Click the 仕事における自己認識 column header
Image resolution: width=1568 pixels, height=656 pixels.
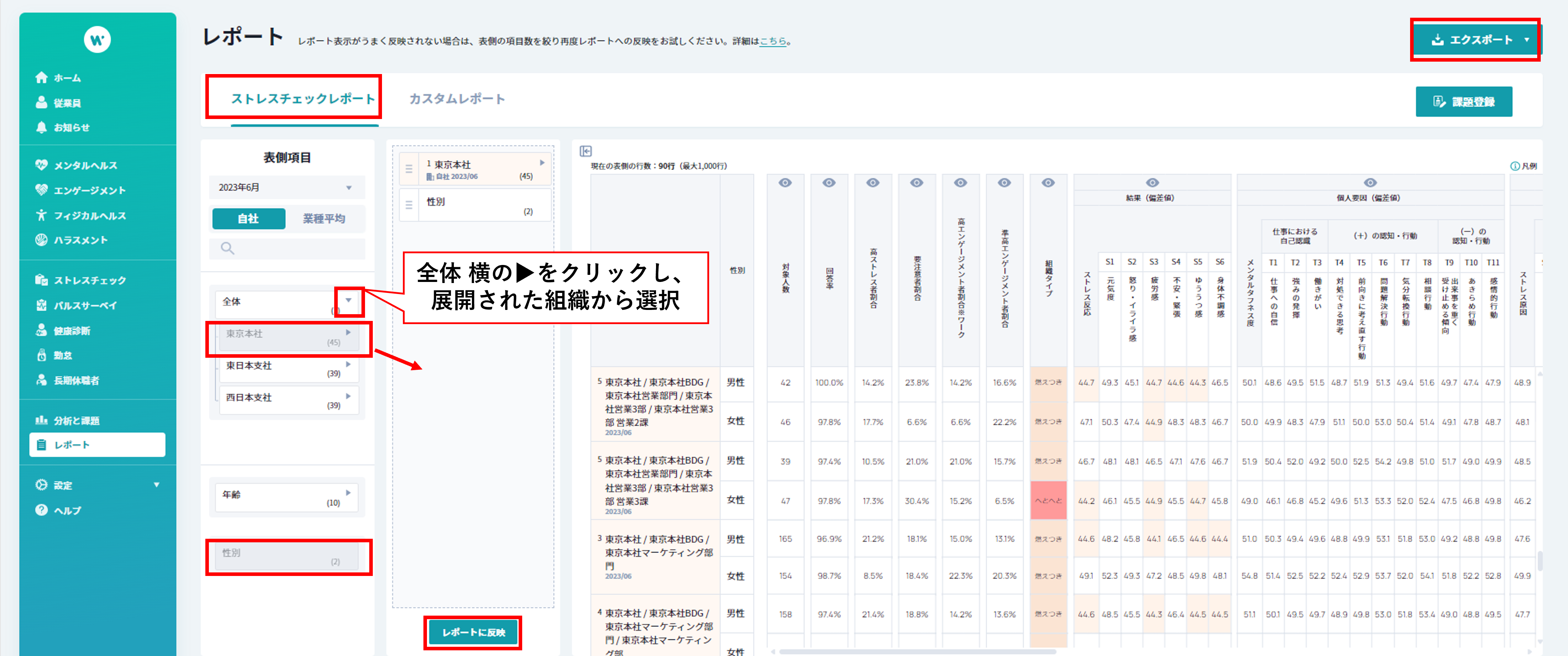[1295, 236]
